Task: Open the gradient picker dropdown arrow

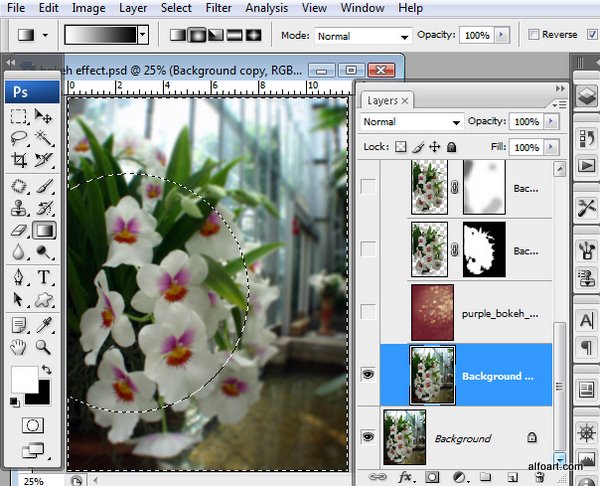Action: pos(143,35)
